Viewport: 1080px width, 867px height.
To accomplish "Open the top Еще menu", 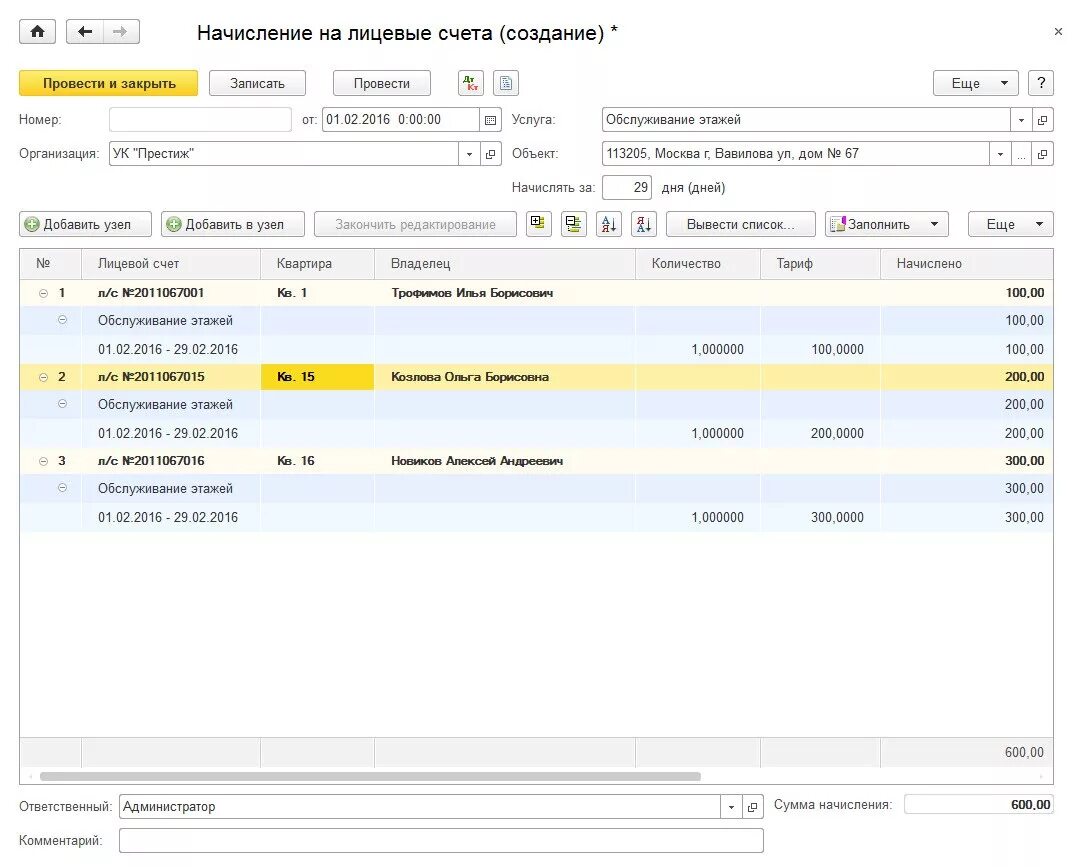I will (x=975, y=83).
